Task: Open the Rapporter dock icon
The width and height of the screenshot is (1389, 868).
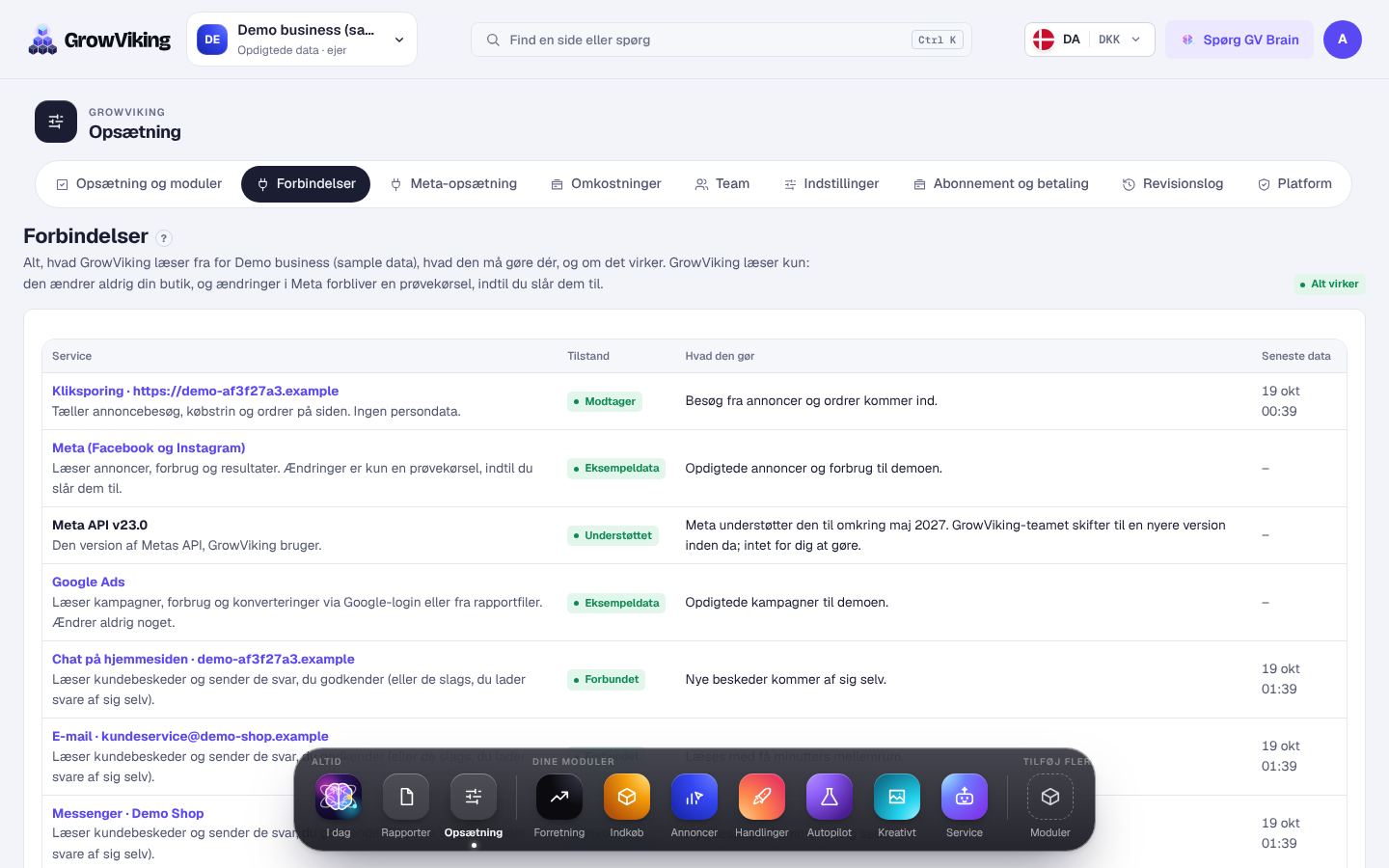Action: pos(406,797)
